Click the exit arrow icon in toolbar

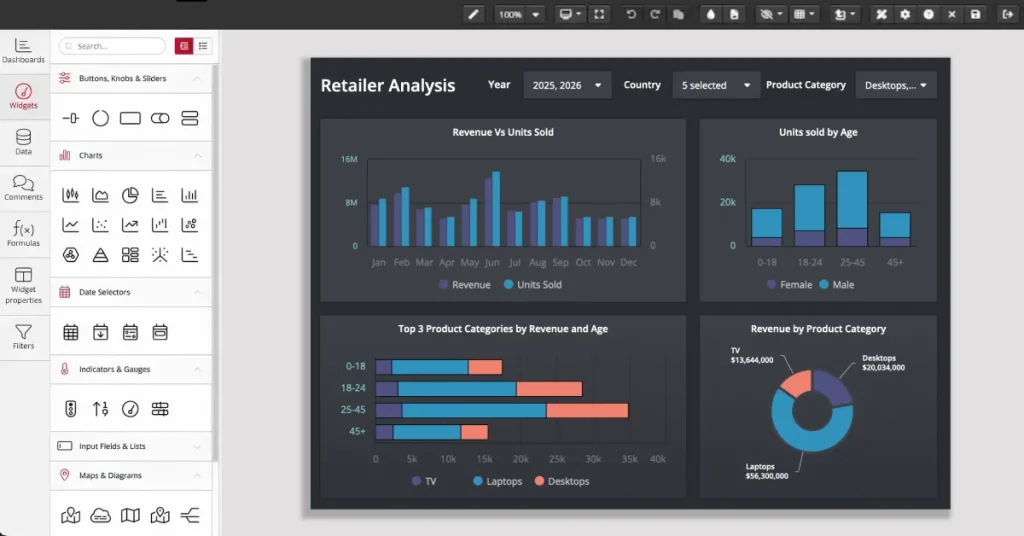[x=1008, y=14]
